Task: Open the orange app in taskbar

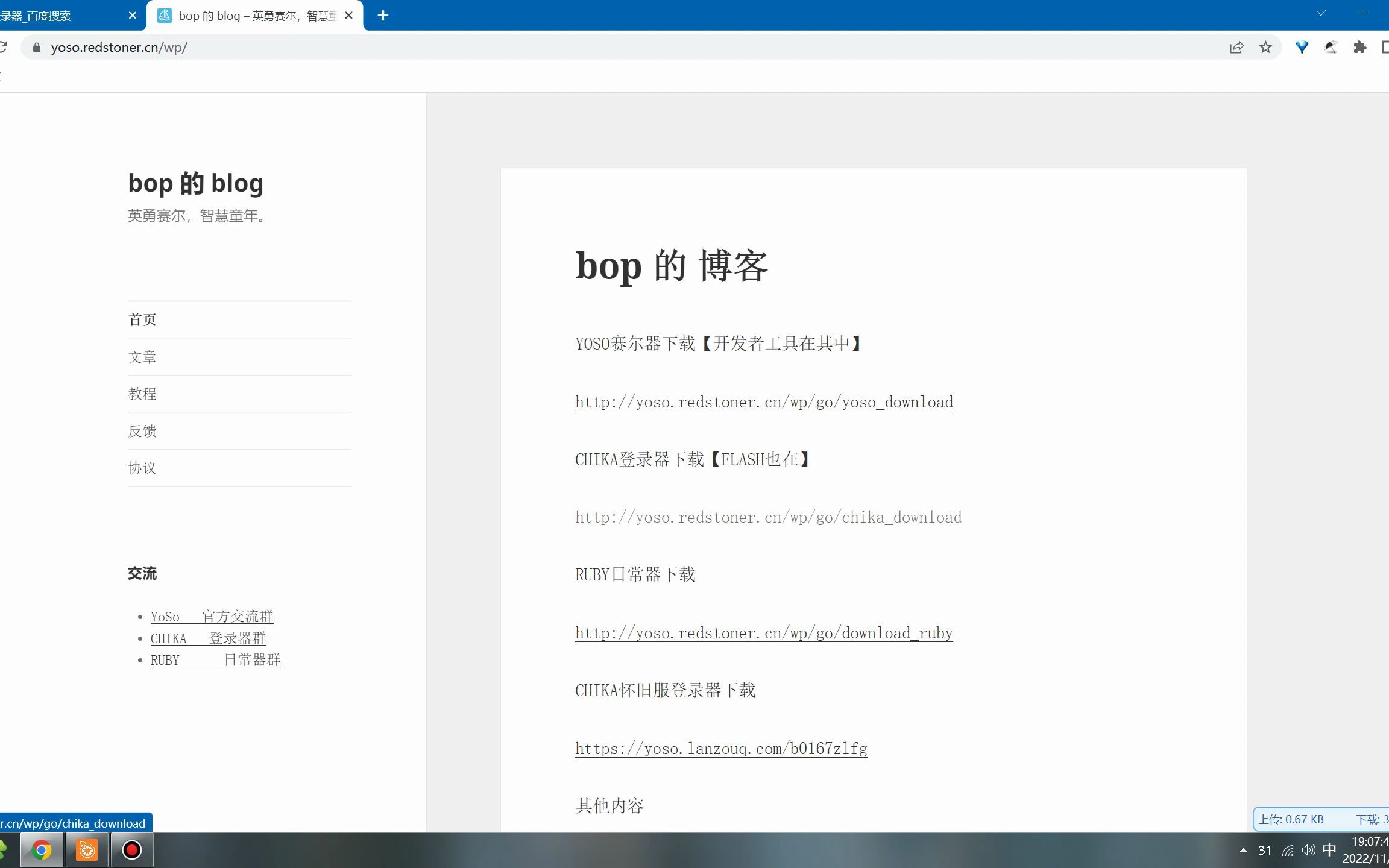Action: (x=87, y=850)
